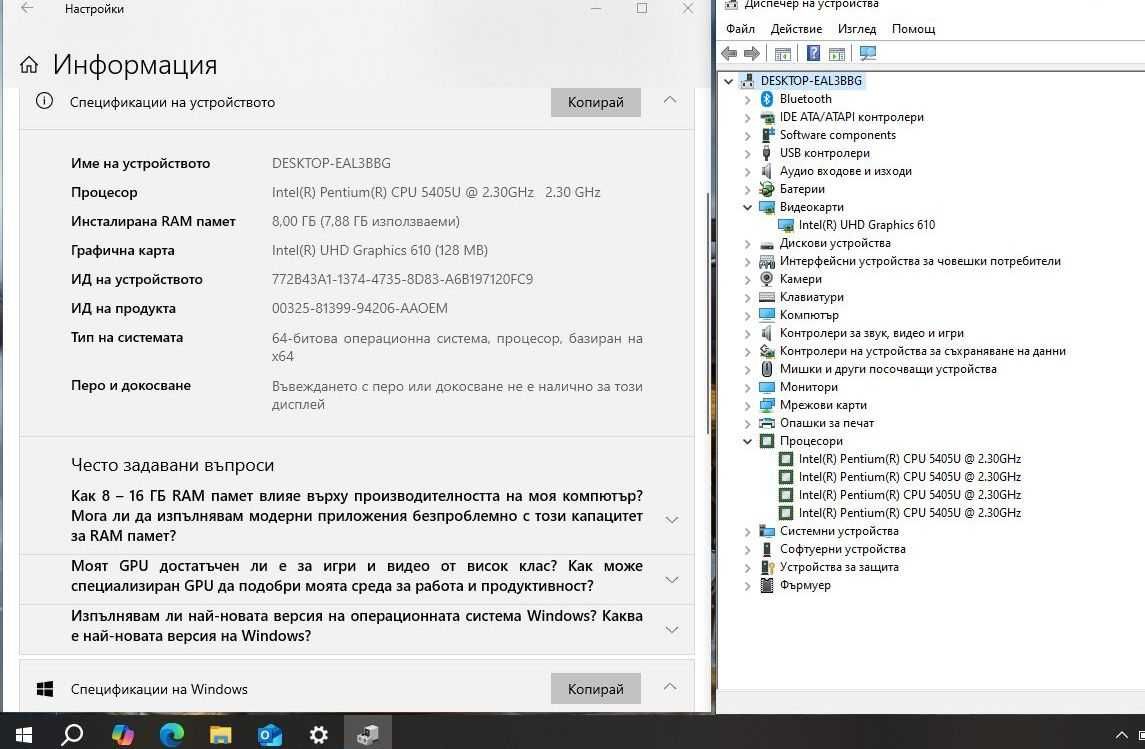Expand the Мрежови карти node
The height and width of the screenshot is (749, 1145).
pyautogui.click(x=747, y=405)
